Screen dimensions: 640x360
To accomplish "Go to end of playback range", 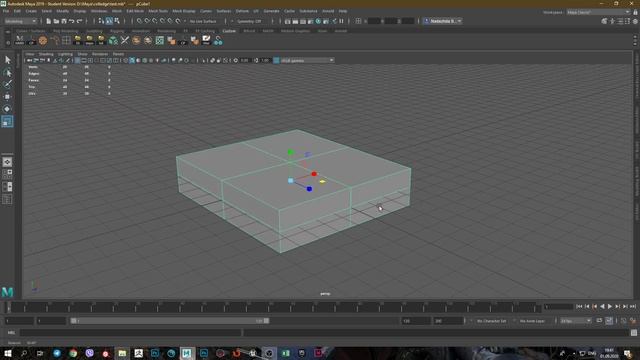I will [x=633, y=306].
